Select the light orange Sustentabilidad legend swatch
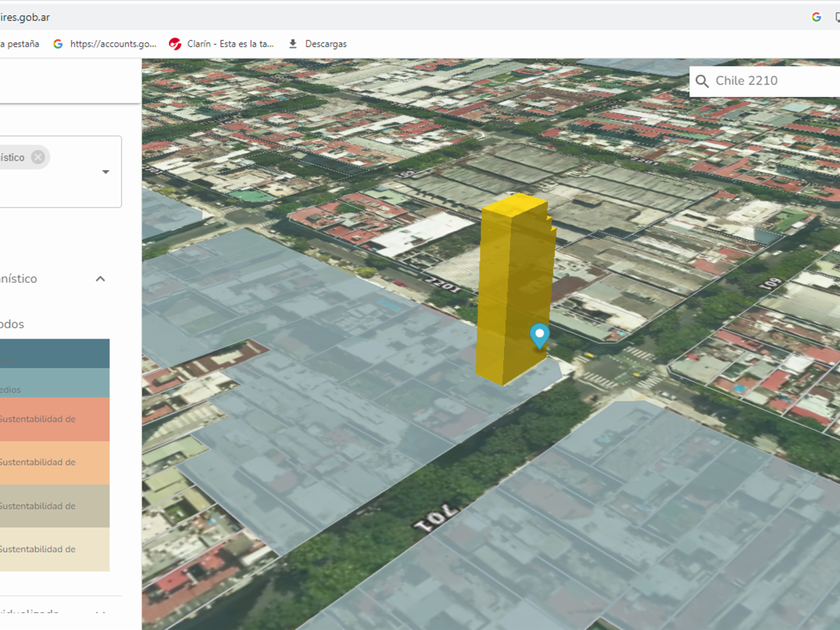The width and height of the screenshot is (840, 630). click(x=54, y=462)
